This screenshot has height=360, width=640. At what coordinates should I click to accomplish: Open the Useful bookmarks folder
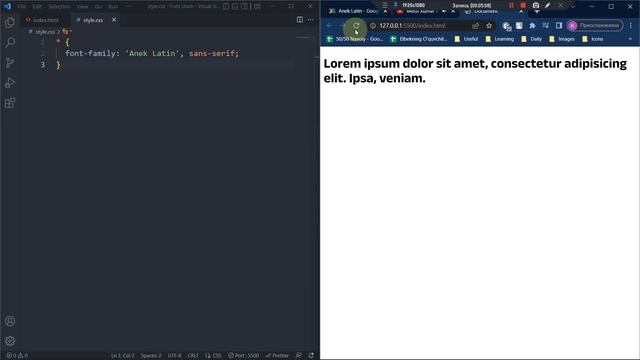[466, 39]
